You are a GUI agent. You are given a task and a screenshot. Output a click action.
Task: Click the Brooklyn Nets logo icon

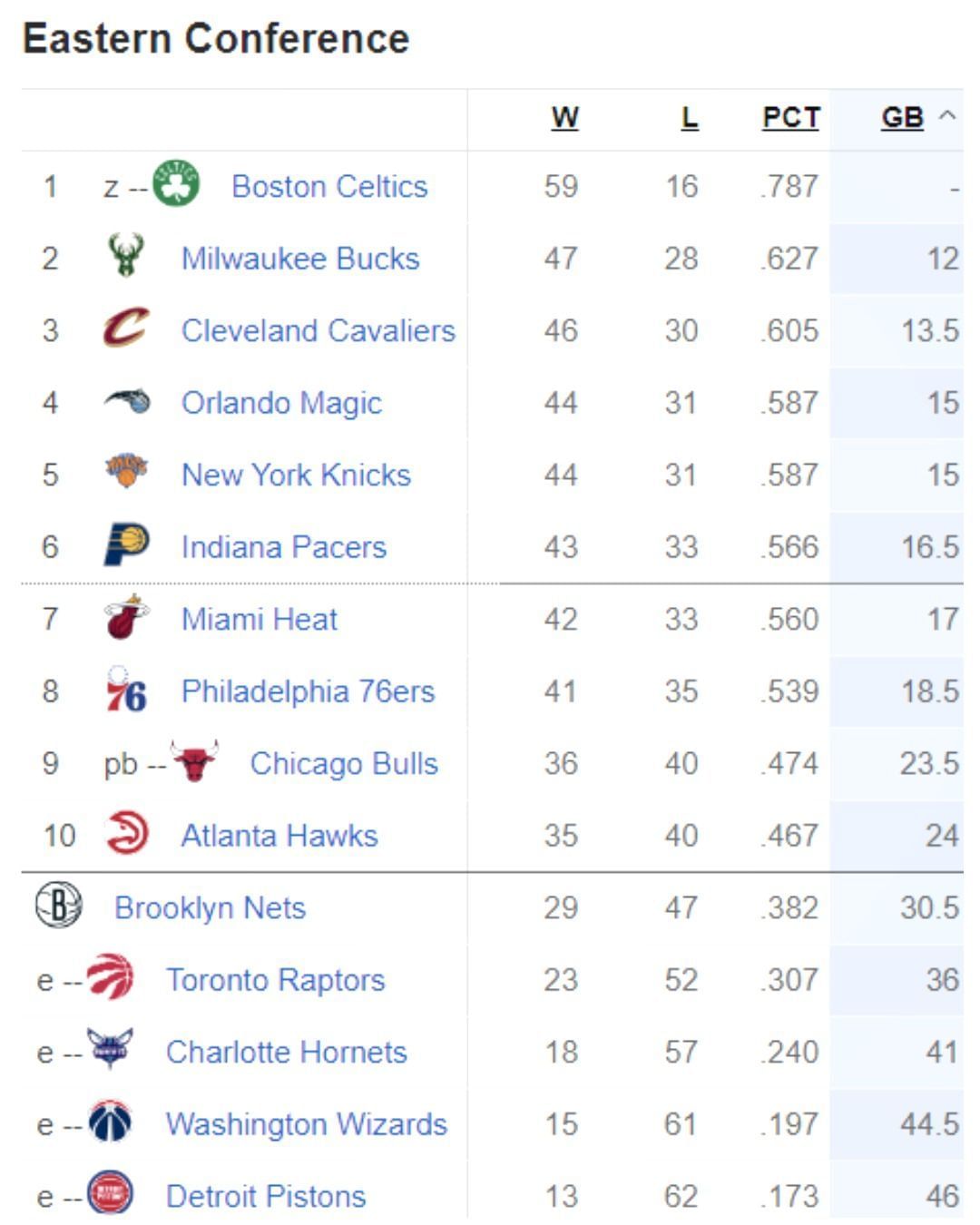tap(59, 906)
